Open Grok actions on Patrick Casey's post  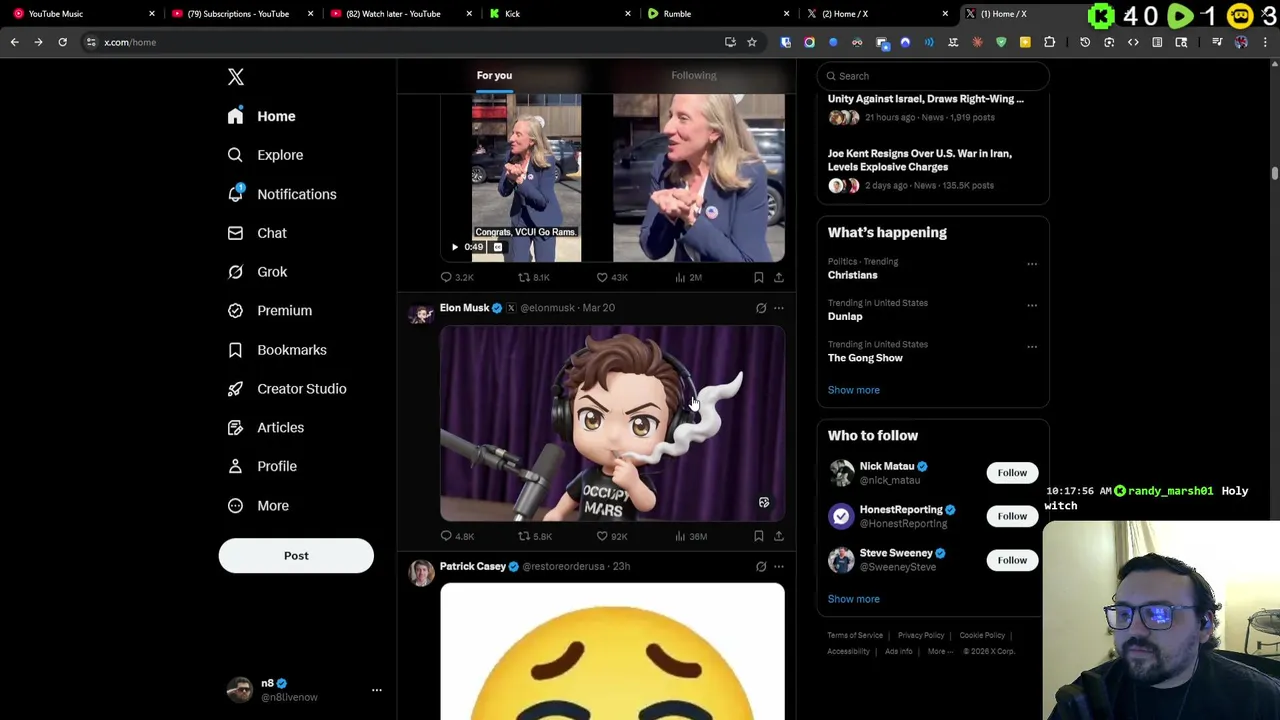tap(761, 566)
